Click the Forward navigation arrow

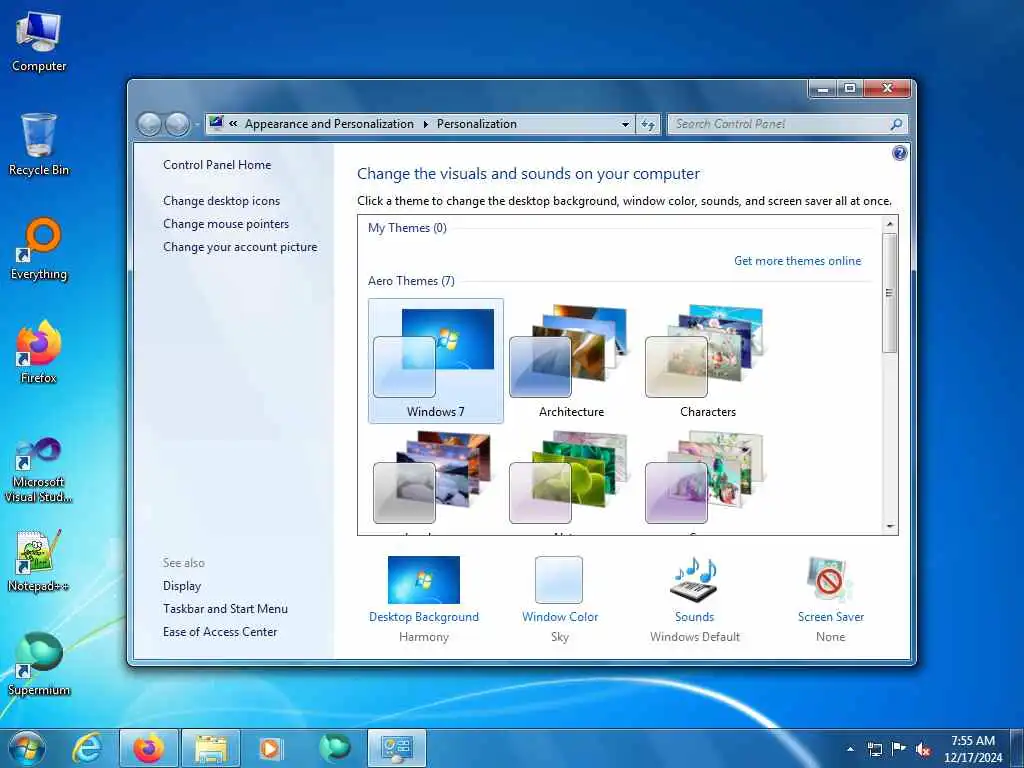click(177, 123)
